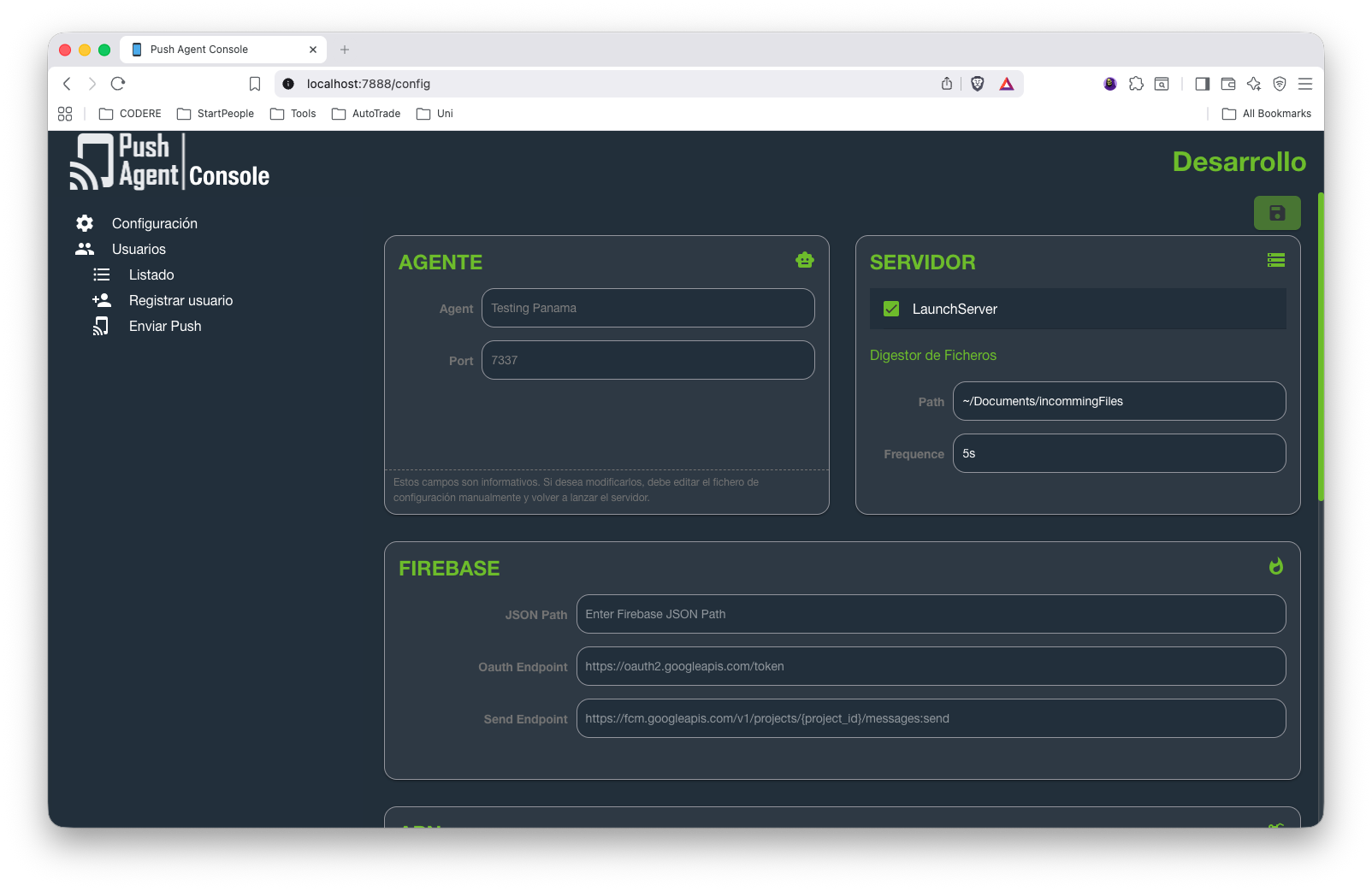Viewport: 1372px width, 891px height.
Task: Open the browser extensions puzzle menu
Action: pyautogui.click(x=1136, y=84)
